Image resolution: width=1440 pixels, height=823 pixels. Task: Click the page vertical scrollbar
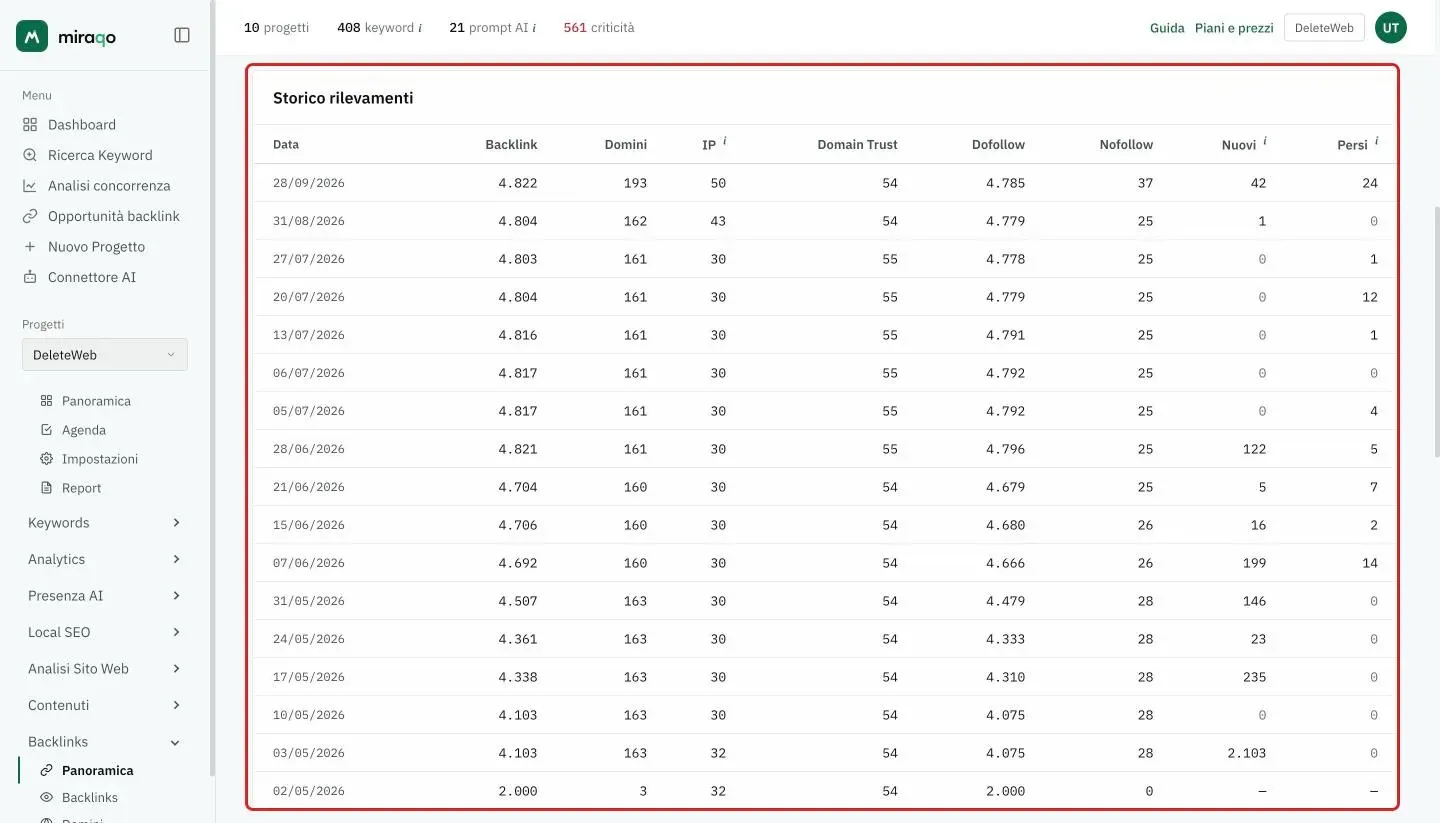pos(1437,330)
